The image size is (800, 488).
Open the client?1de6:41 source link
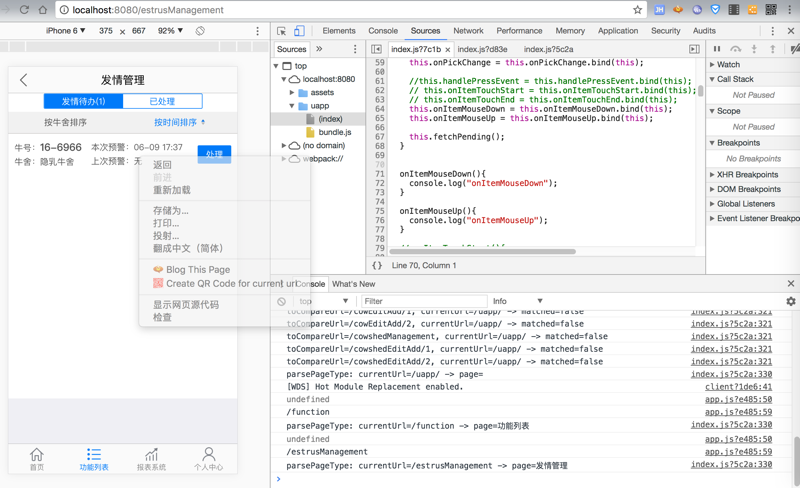pyautogui.click(x=738, y=387)
